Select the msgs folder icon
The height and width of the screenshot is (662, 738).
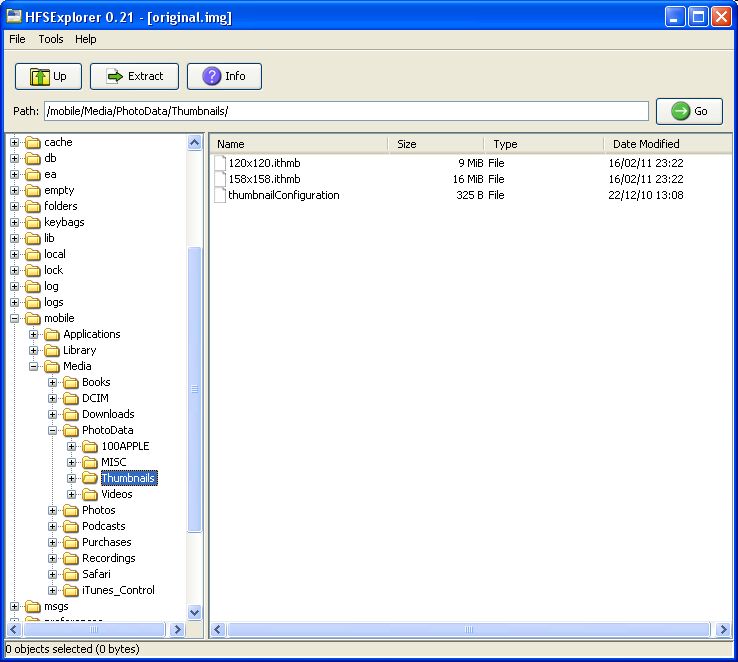pos(33,606)
